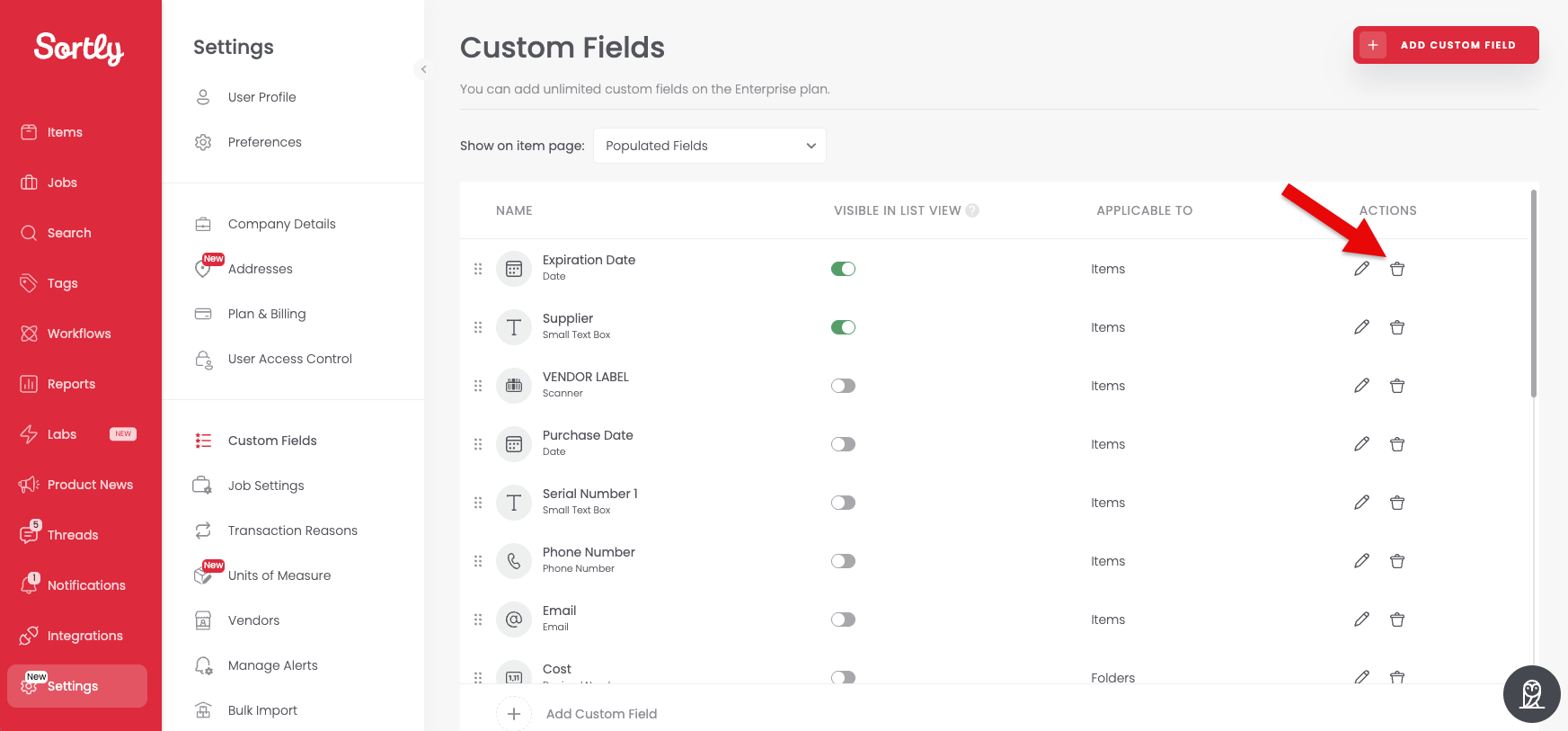Click the scanner icon beside VENDOR LABEL

514,386
